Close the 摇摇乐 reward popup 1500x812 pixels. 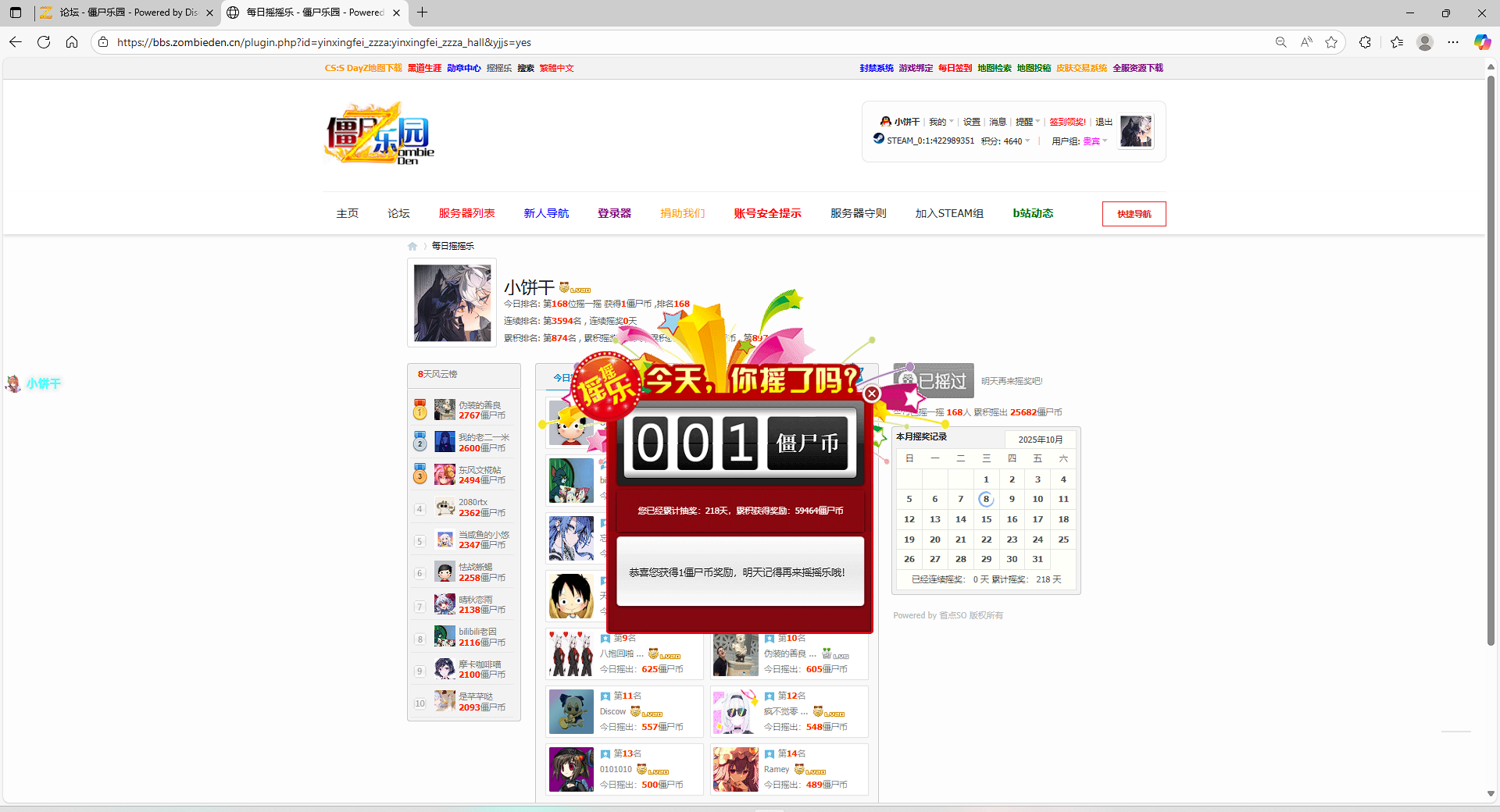[x=872, y=394]
